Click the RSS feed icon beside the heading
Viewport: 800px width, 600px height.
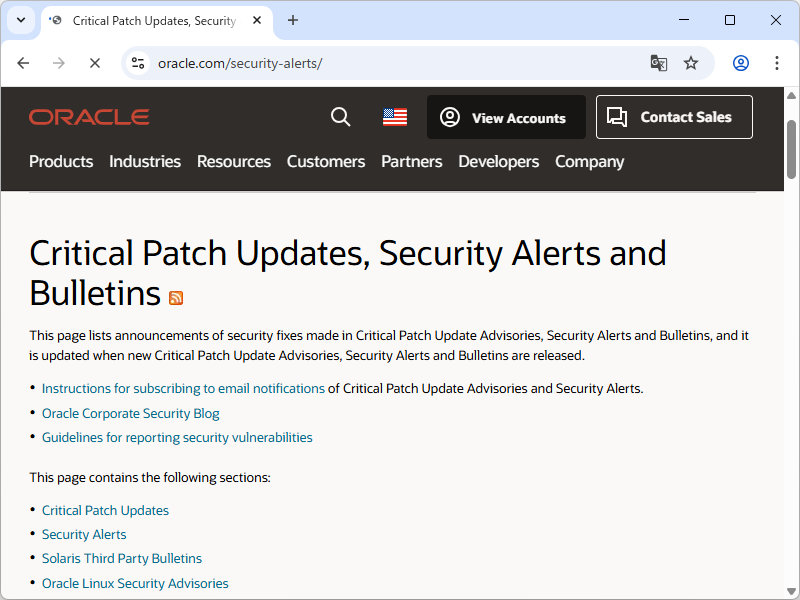[176, 298]
